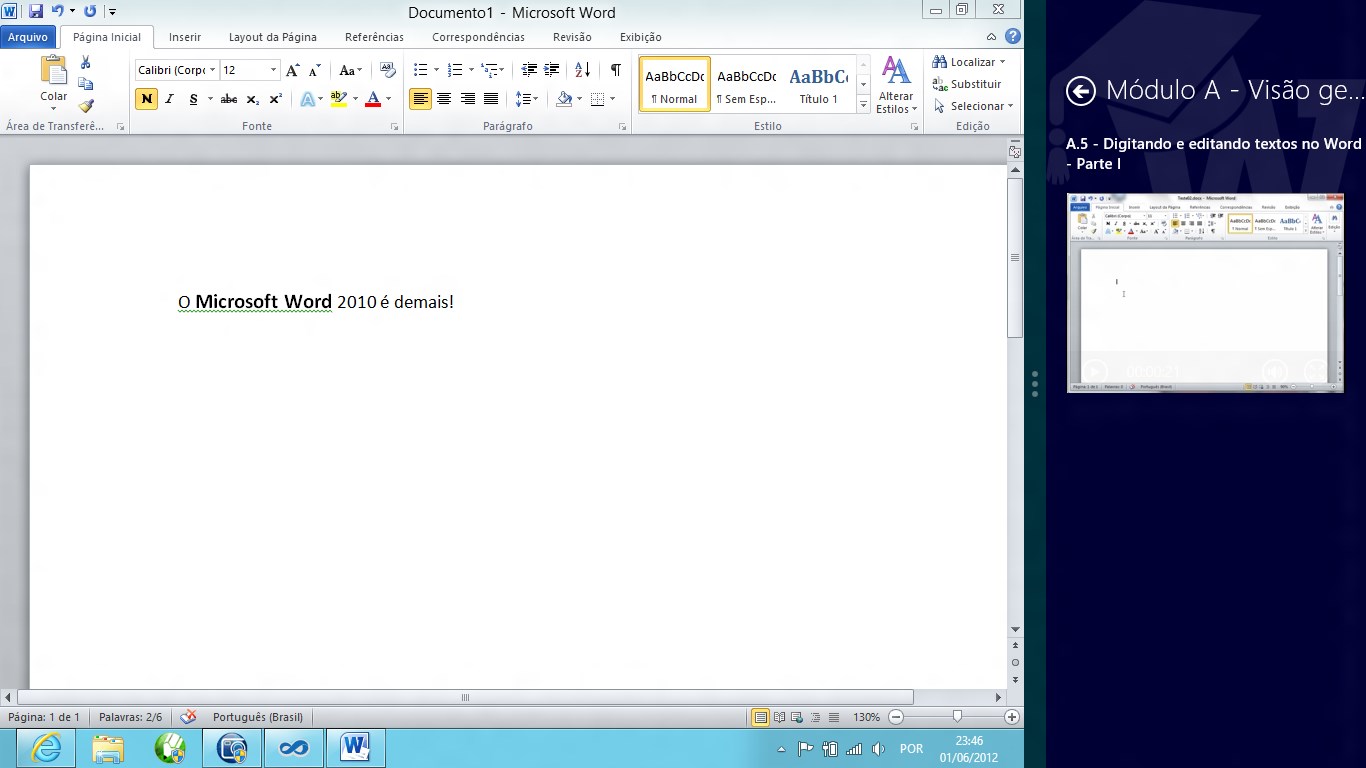Apply the Título 1 style

click(x=819, y=84)
